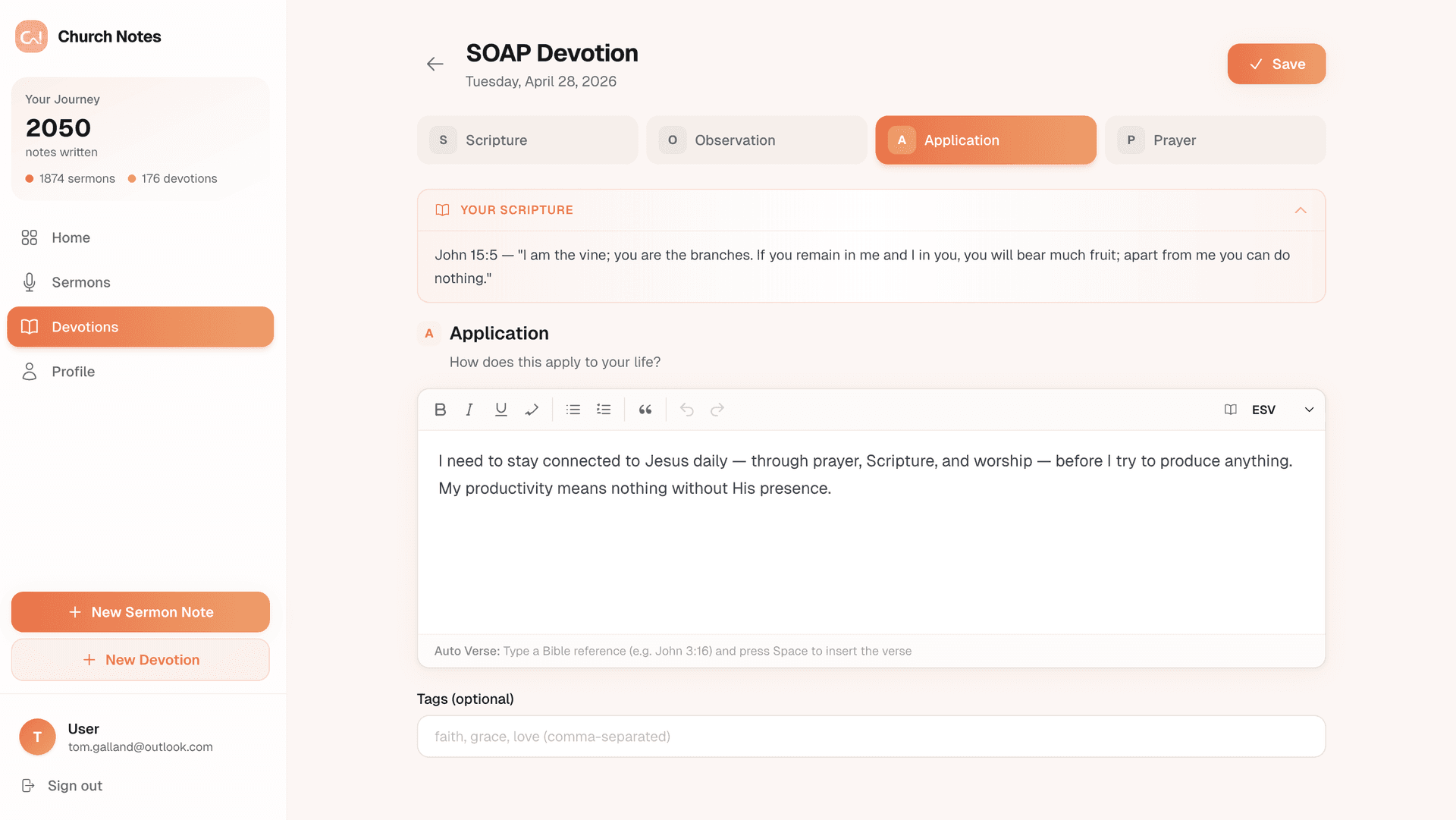Apply italic formatting in the editor

(469, 410)
